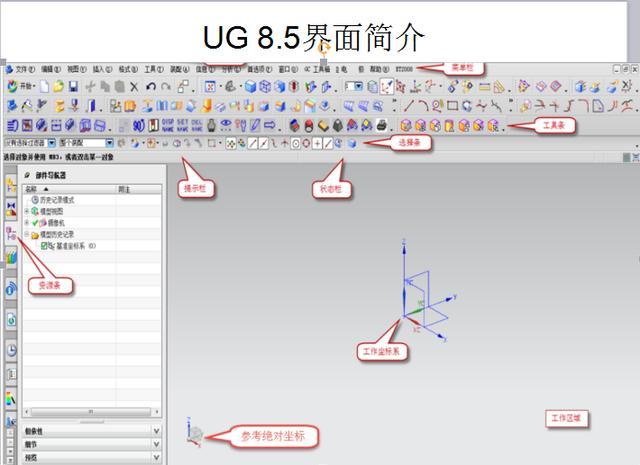Sort by the 名称 column header

pyautogui.click(x=69, y=189)
